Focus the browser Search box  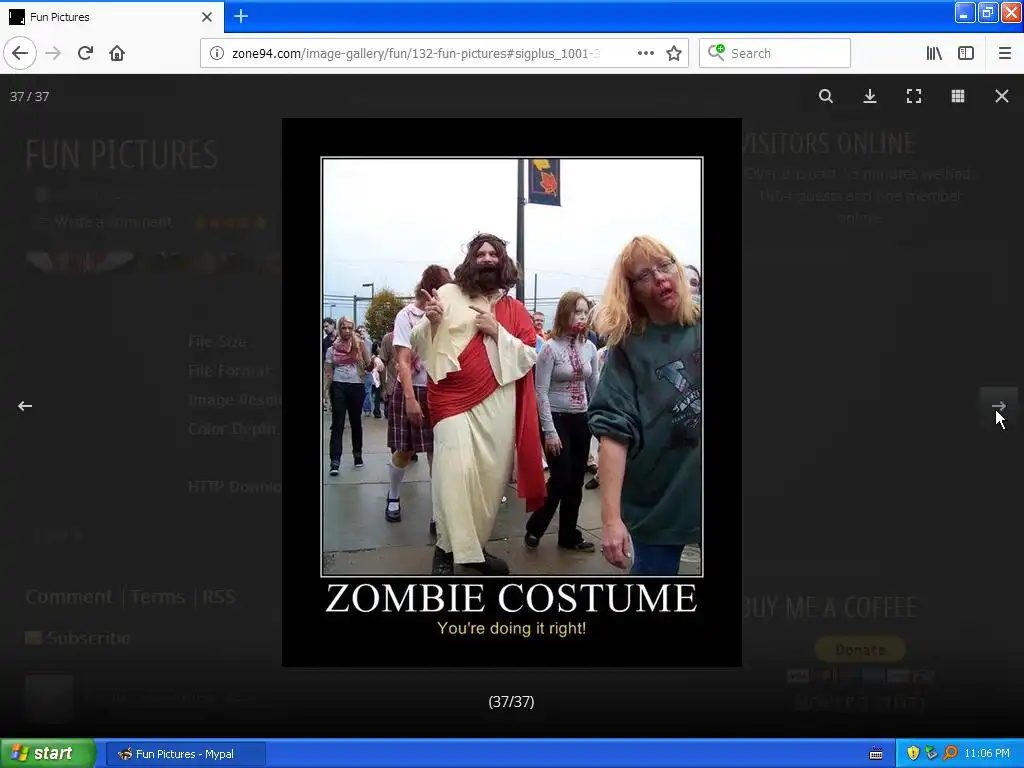(x=775, y=53)
